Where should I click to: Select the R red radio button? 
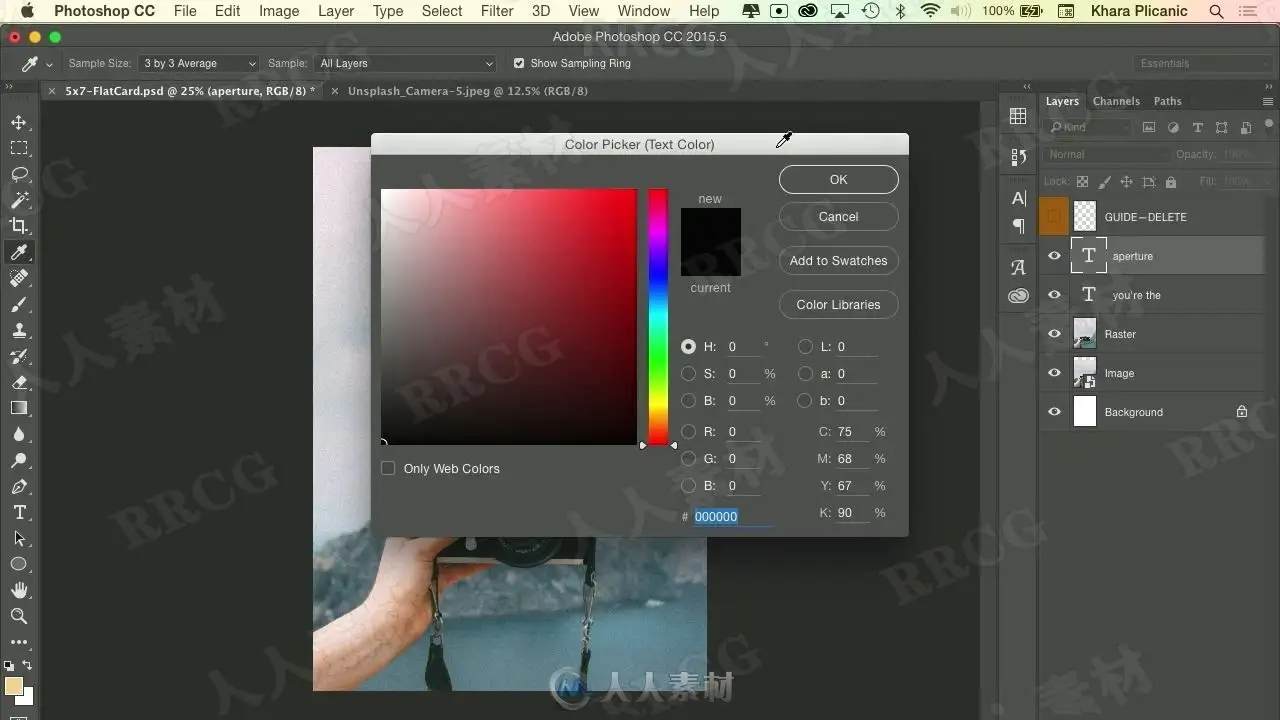tap(688, 432)
